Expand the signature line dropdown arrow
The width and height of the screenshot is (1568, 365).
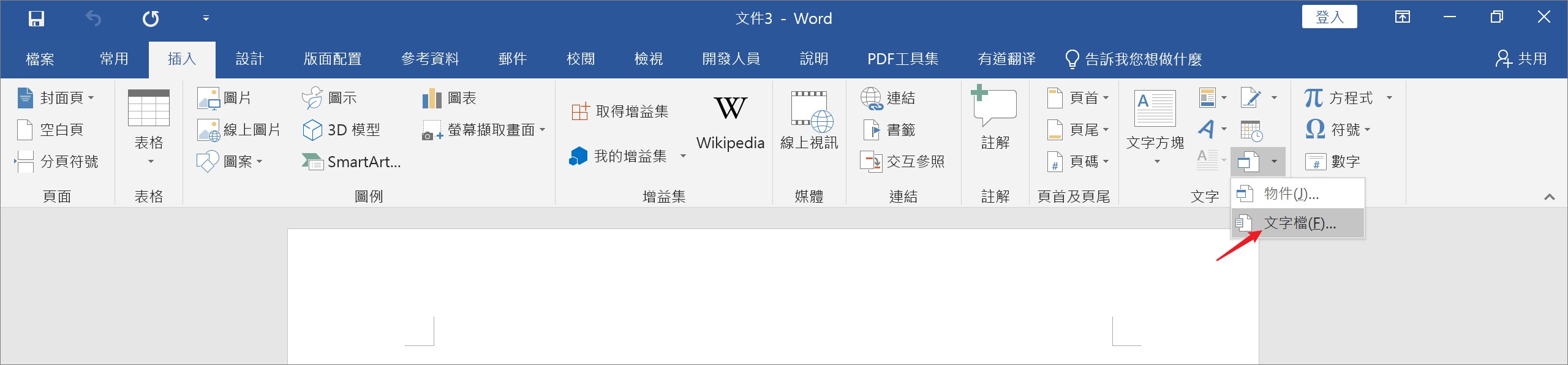pyautogui.click(x=1275, y=97)
